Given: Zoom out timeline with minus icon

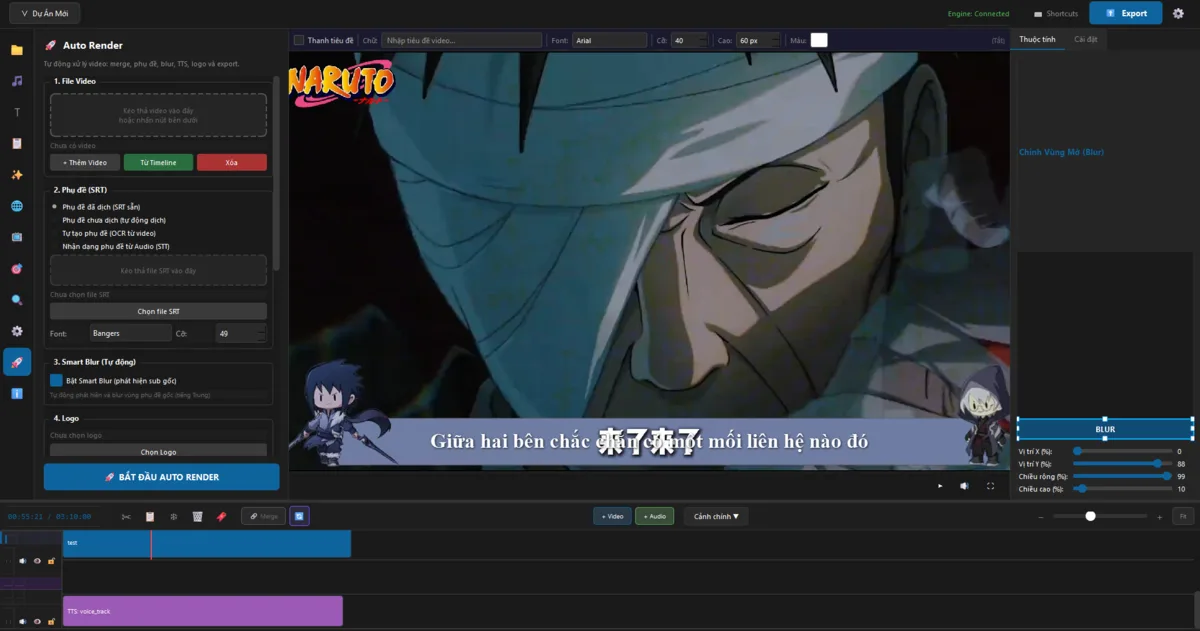Looking at the screenshot, I should pos(1041,517).
